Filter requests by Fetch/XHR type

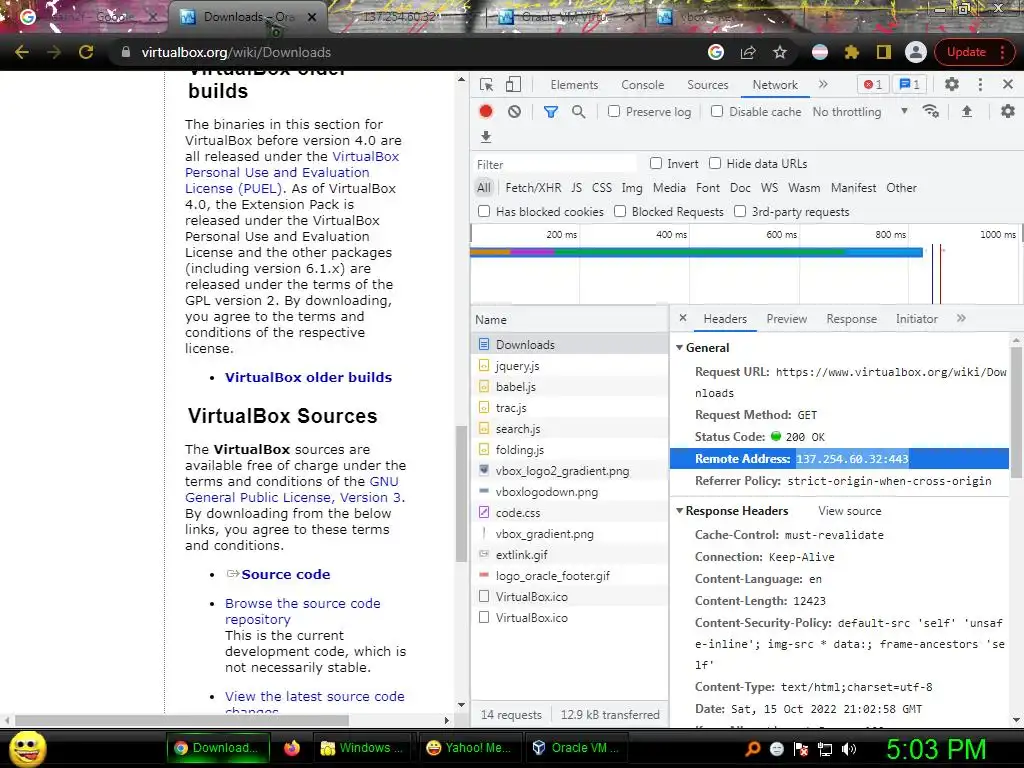(x=533, y=188)
